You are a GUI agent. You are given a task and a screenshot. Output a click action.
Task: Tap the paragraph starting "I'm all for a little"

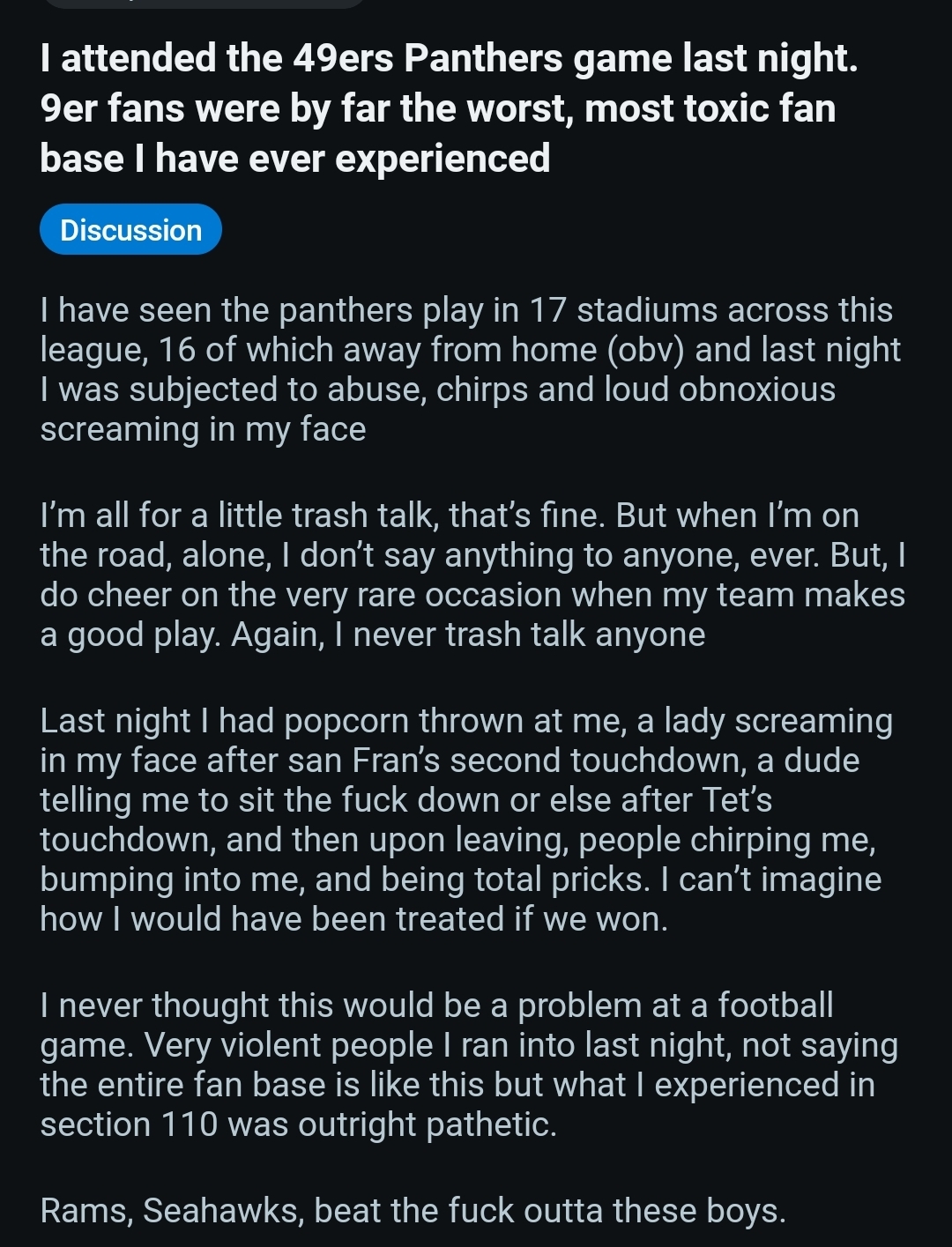tap(472, 575)
